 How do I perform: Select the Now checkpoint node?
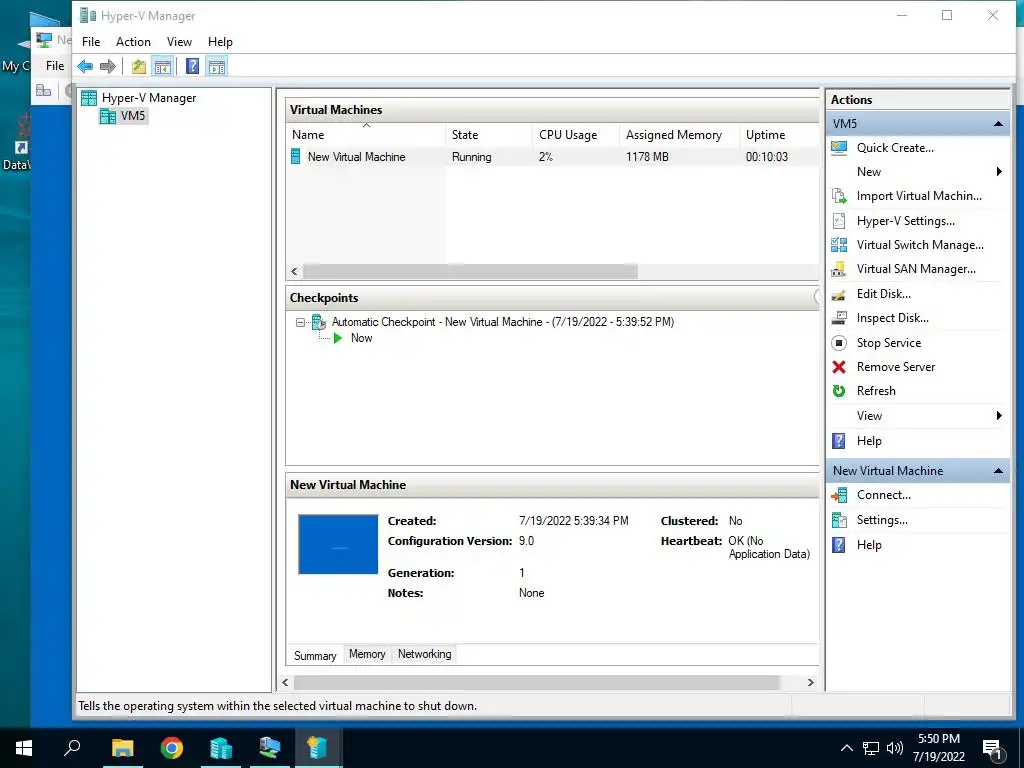coord(361,338)
